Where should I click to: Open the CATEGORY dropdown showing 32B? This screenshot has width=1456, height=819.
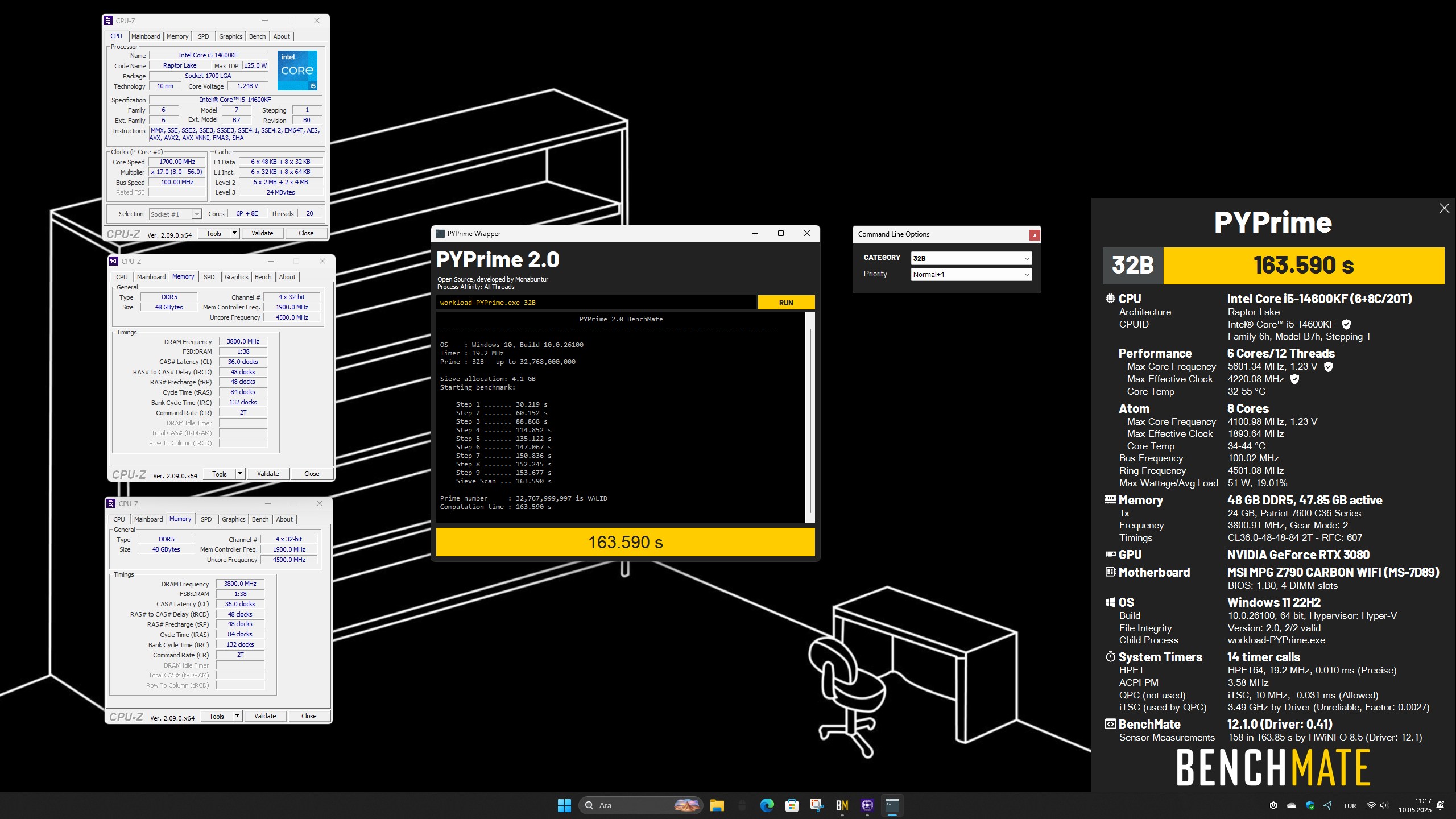click(971, 258)
